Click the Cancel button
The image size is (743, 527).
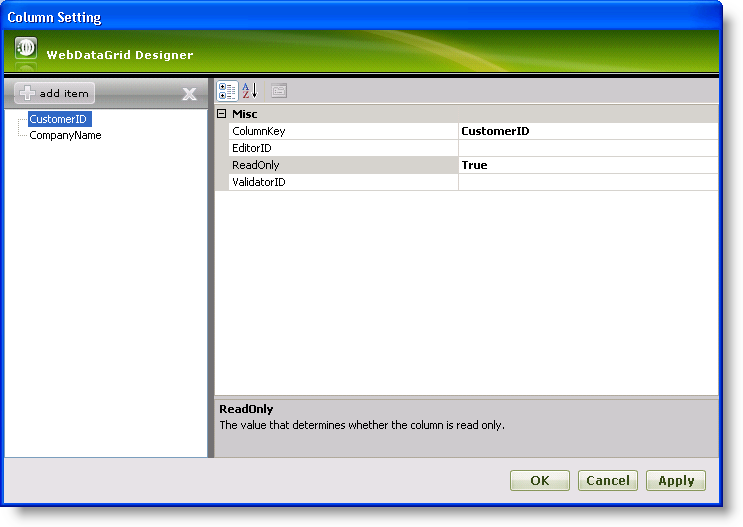click(608, 481)
